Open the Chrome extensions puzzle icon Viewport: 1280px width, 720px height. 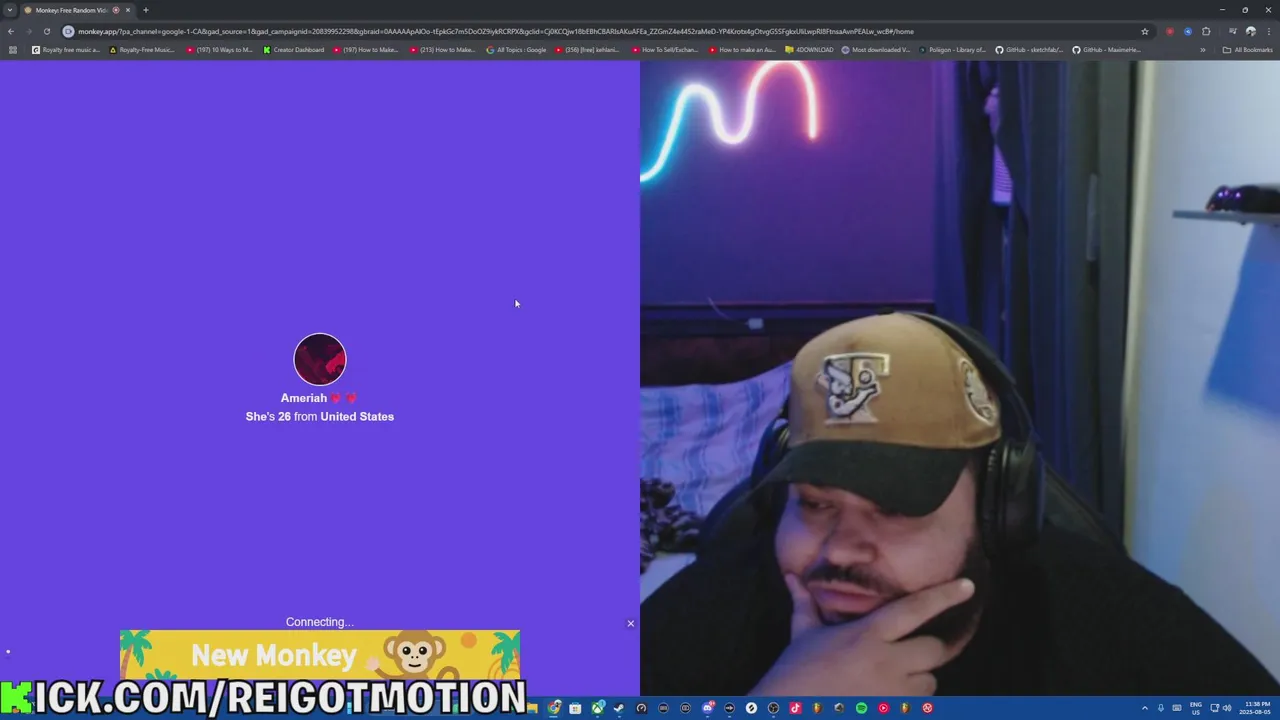(1206, 31)
